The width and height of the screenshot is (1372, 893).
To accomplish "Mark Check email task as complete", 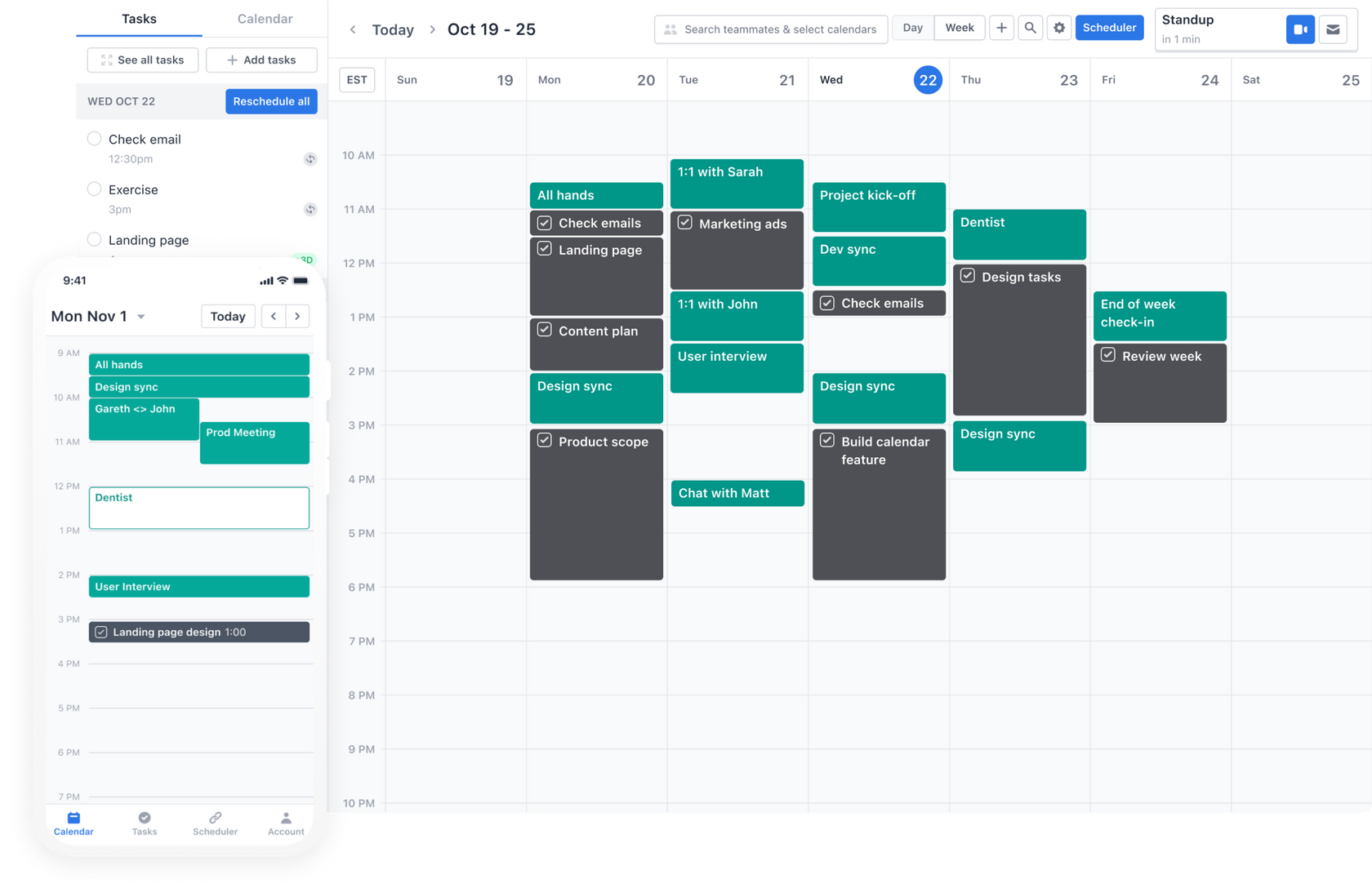I will coord(95,139).
